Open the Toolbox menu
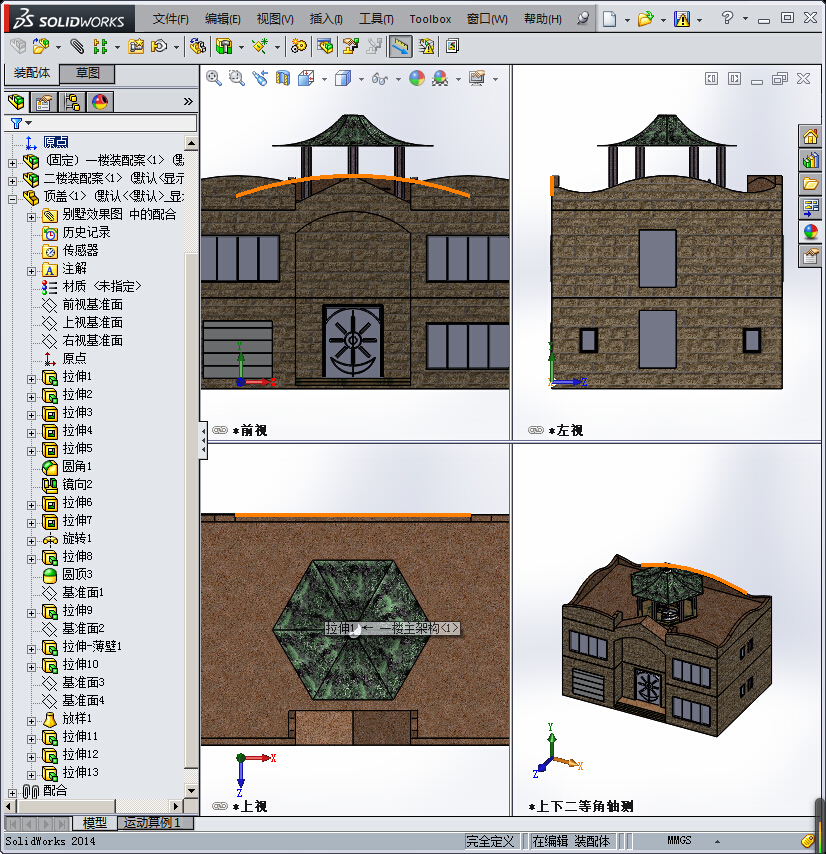 point(430,19)
